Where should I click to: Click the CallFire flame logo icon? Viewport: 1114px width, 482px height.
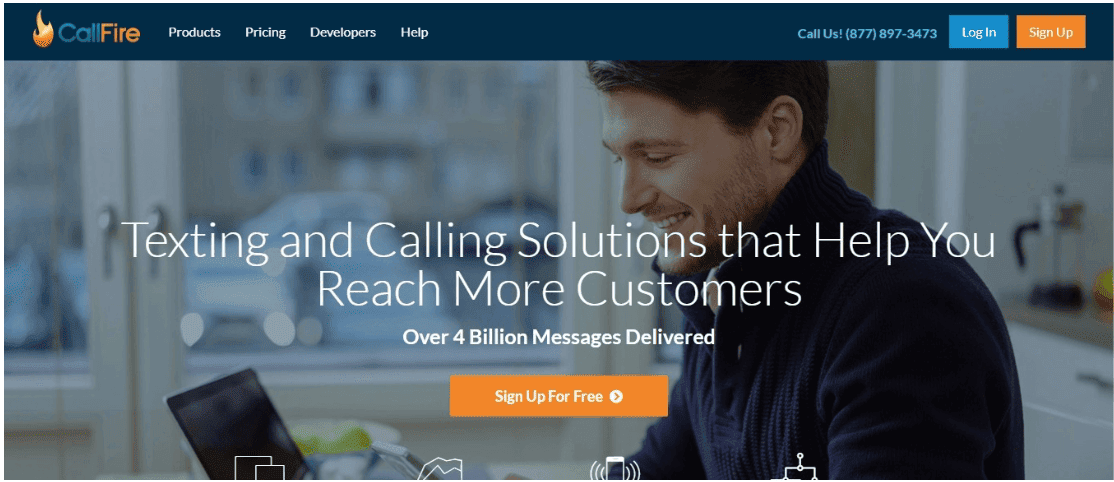click(x=43, y=29)
